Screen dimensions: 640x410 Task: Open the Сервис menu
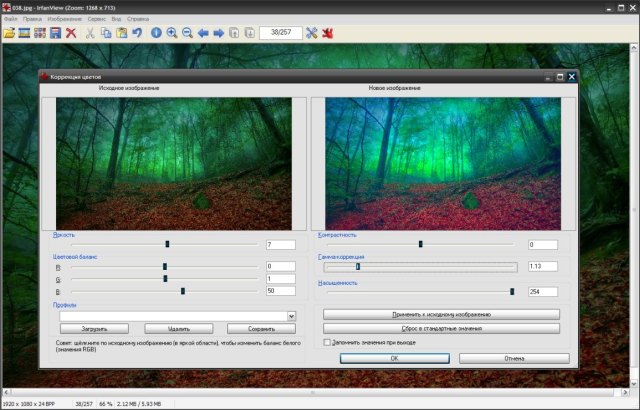tap(96, 19)
